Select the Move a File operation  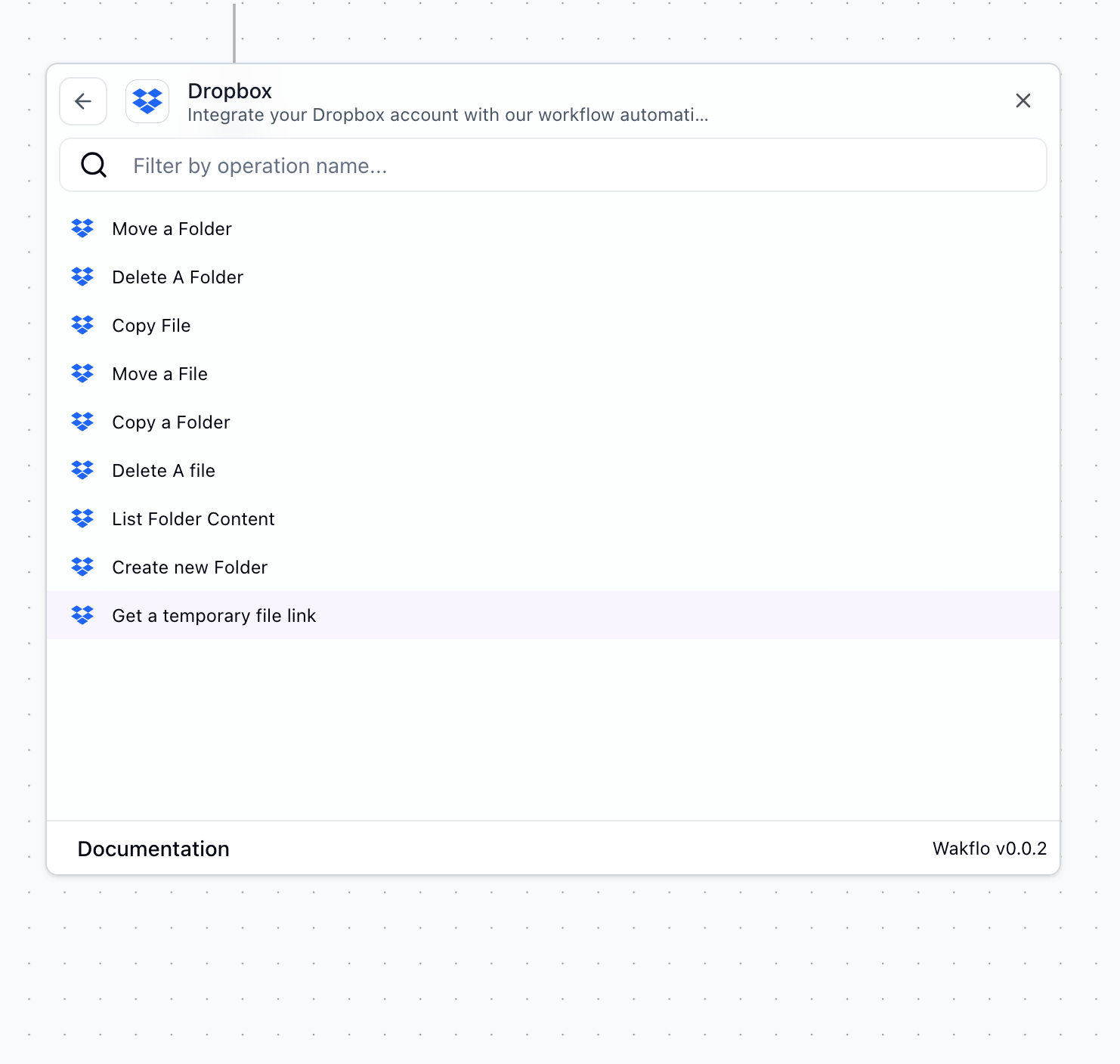point(159,373)
